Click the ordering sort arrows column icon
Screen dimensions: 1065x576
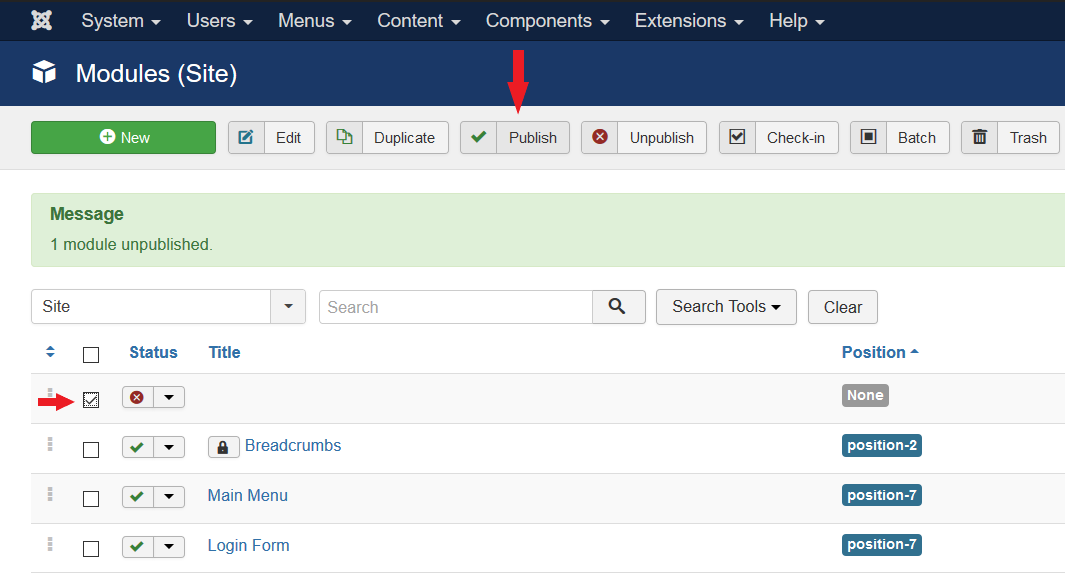pyautogui.click(x=51, y=352)
